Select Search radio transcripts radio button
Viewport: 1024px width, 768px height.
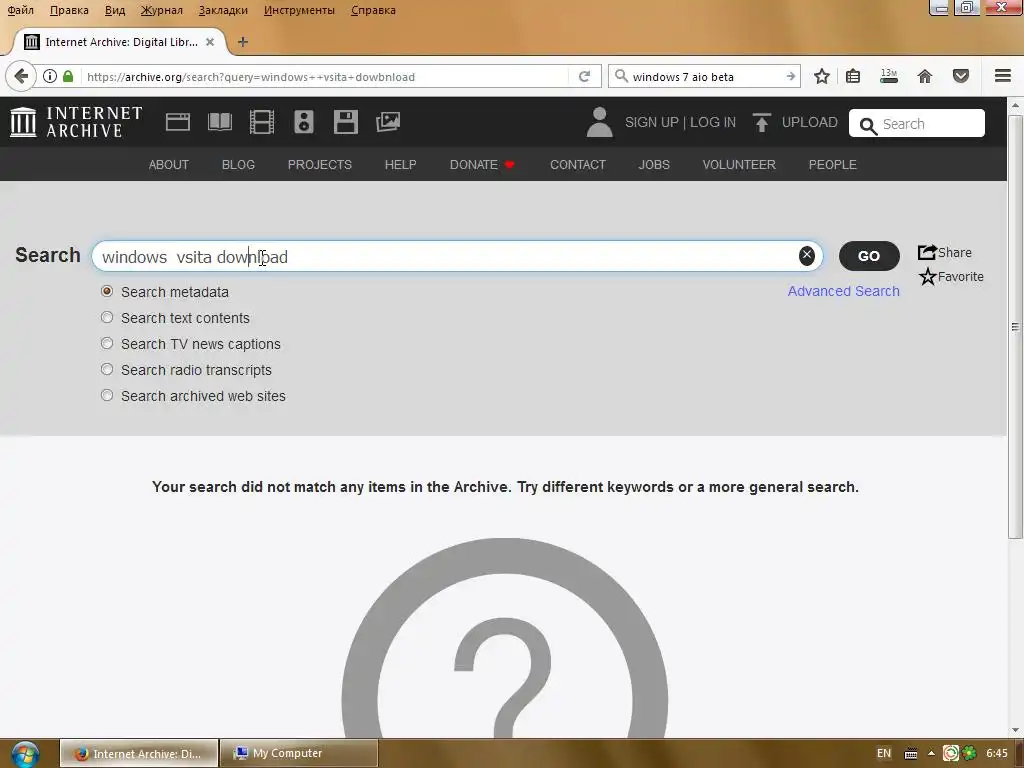pyautogui.click(x=107, y=370)
